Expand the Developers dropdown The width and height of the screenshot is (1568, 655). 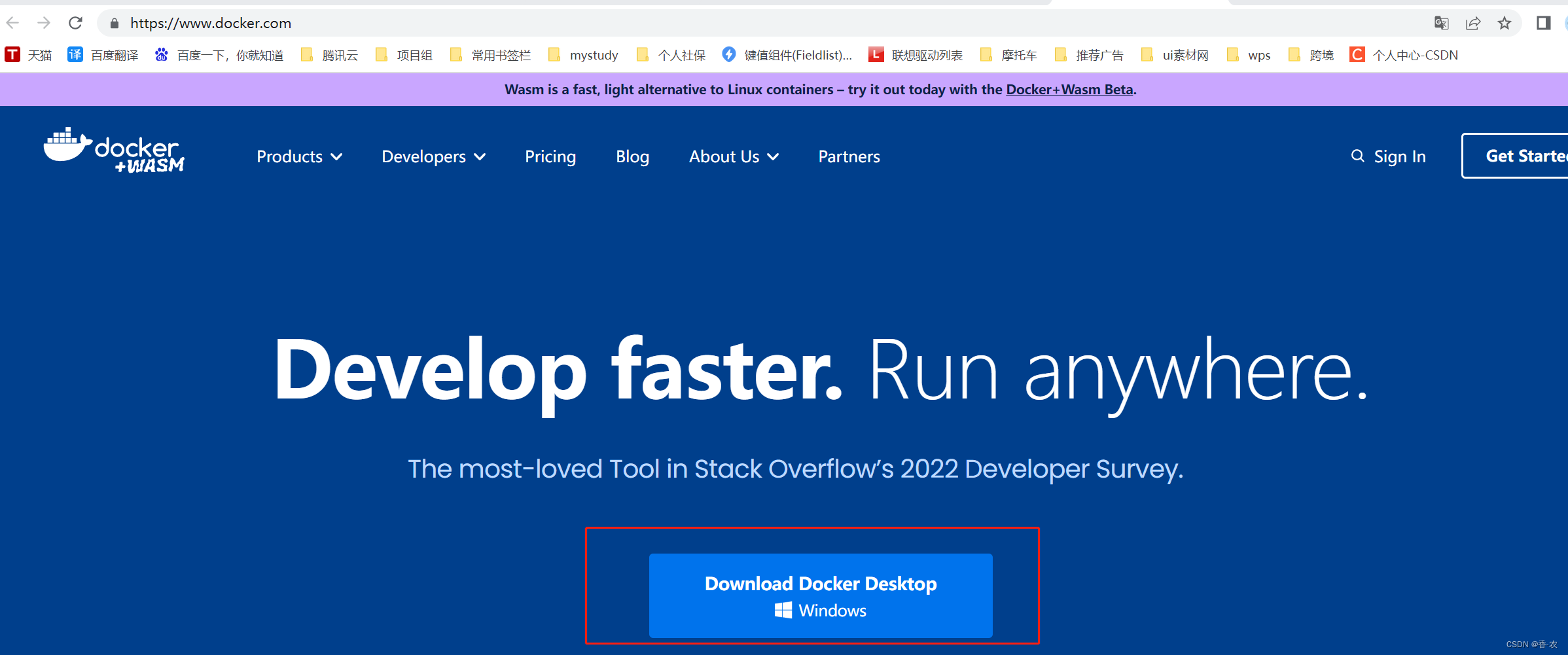[x=433, y=156]
